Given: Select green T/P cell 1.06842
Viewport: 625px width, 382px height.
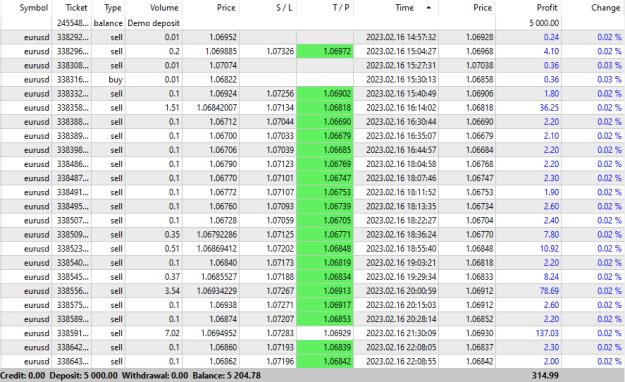Looking at the screenshot, I should [325, 361].
